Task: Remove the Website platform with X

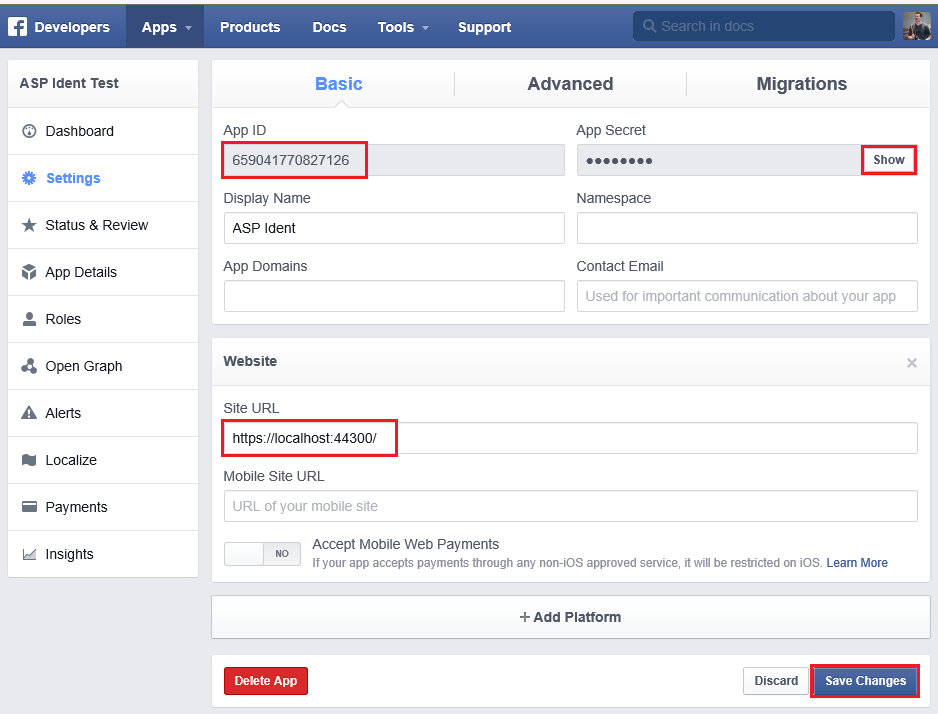Action: point(912,363)
